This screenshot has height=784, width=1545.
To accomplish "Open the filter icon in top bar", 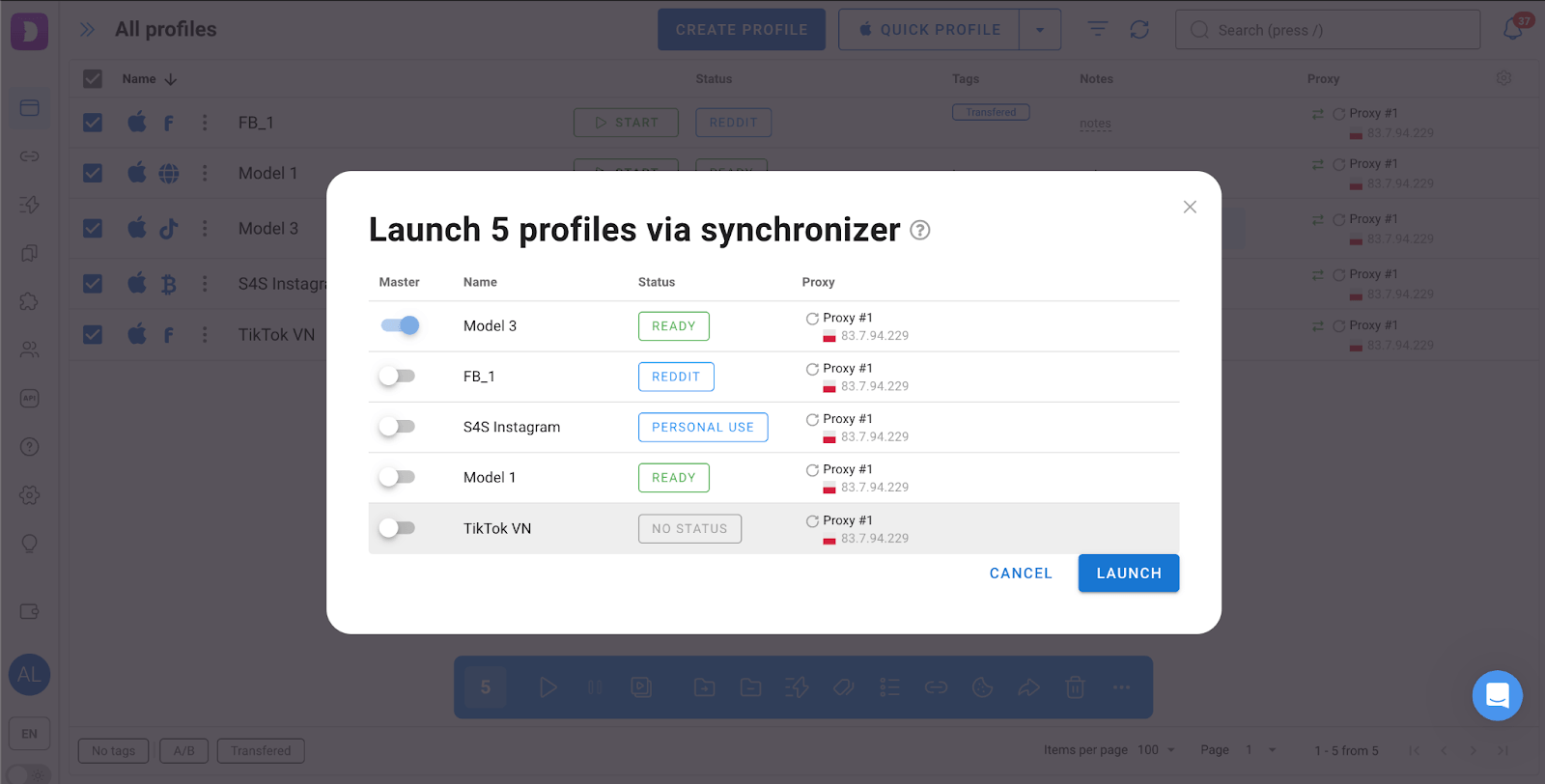I will point(1097,30).
